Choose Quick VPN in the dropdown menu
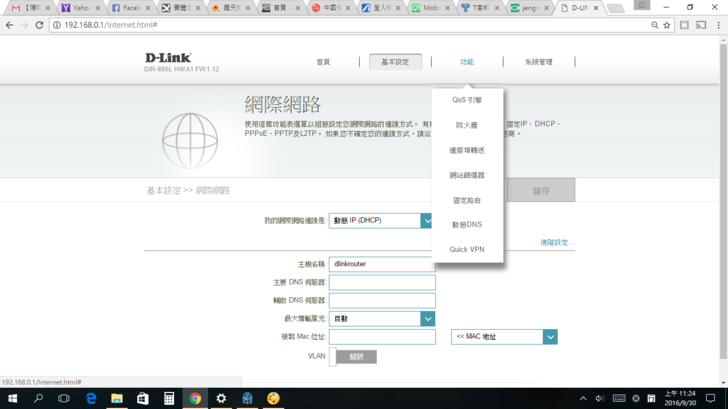The height and width of the screenshot is (409, 728). point(467,250)
